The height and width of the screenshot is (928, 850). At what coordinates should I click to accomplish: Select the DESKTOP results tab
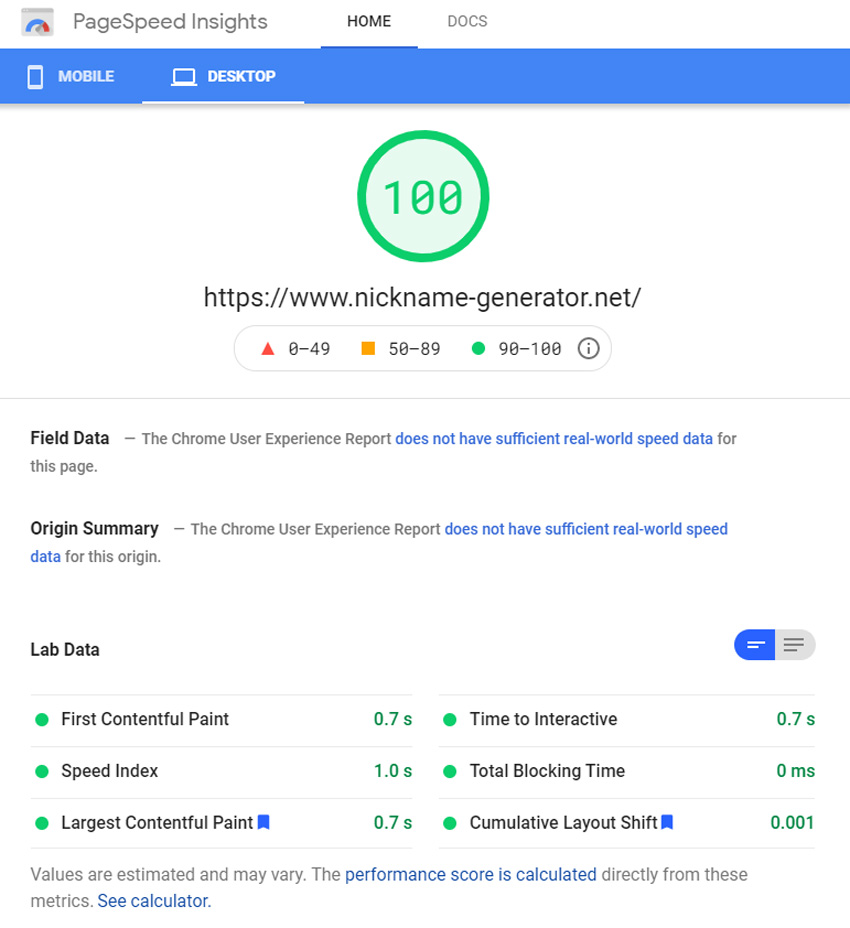tap(223, 76)
